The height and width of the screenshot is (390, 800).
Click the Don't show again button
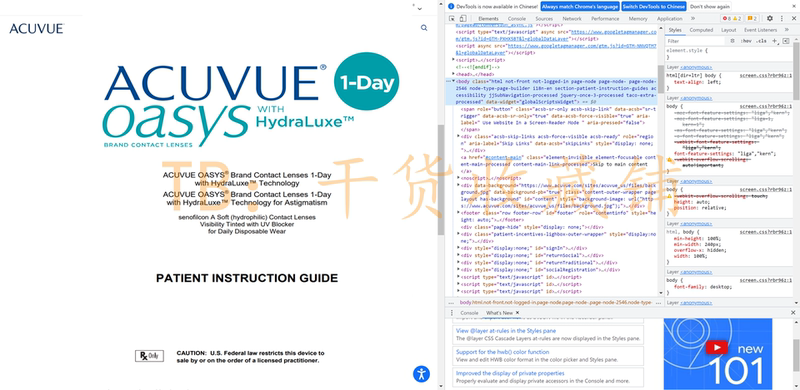(710, 7)
